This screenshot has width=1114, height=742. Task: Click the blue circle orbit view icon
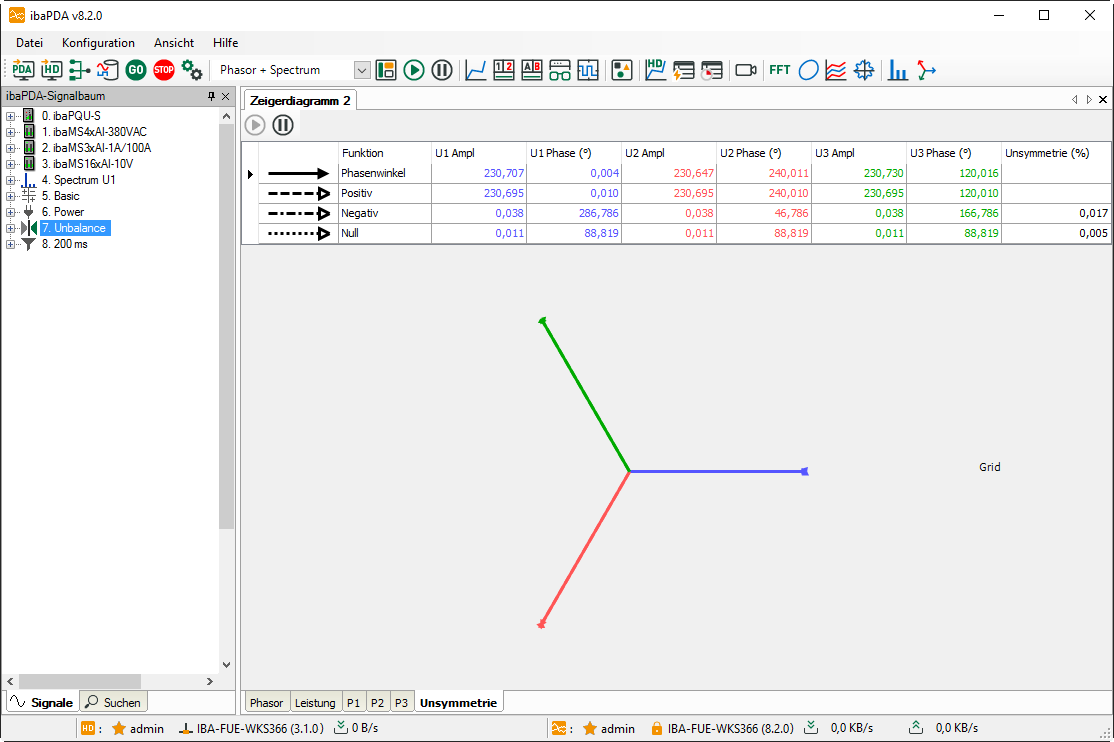pos(809,70)
